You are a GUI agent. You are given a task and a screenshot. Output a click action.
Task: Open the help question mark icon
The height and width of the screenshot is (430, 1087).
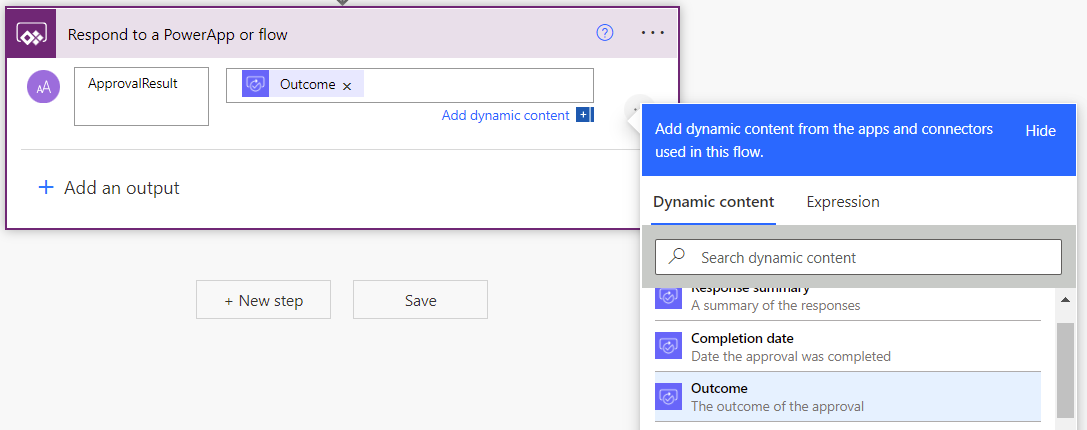click(x=604, y=33)
